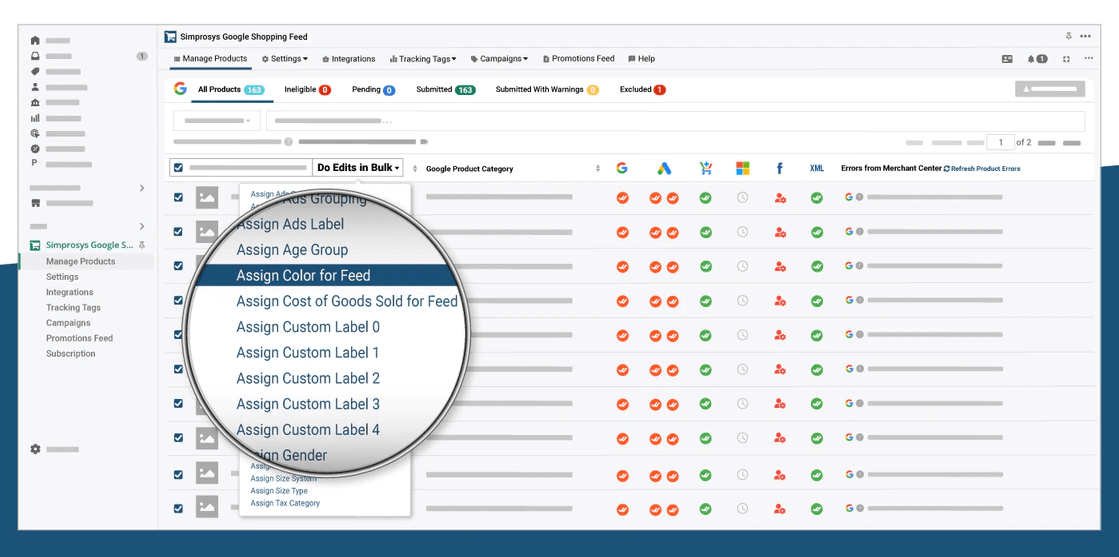Viewport: 1119px width, 557px height.
Task: Choose Assign Size Type menu entry
Action: click(x=279, y=491)
